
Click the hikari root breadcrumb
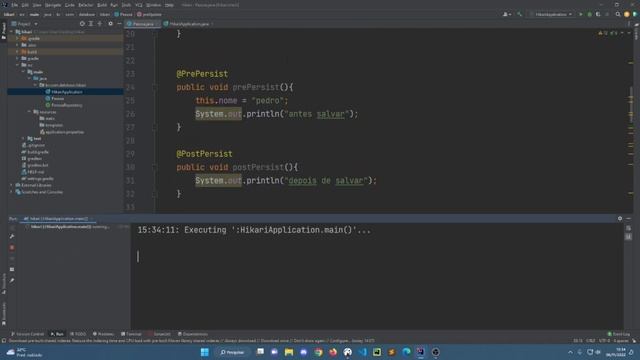[9, 14]
